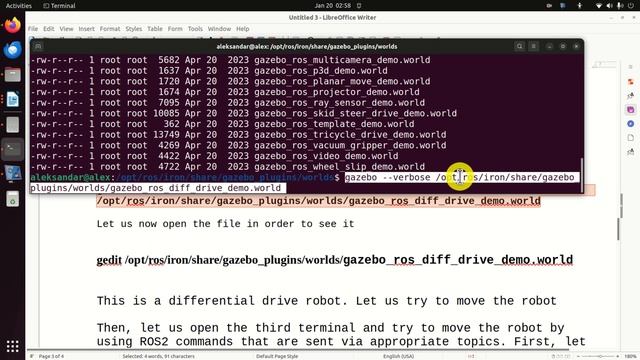Open the Writer sidebar settings icon
Viewport: 640px width, 360px height.
tap(631, 67)
